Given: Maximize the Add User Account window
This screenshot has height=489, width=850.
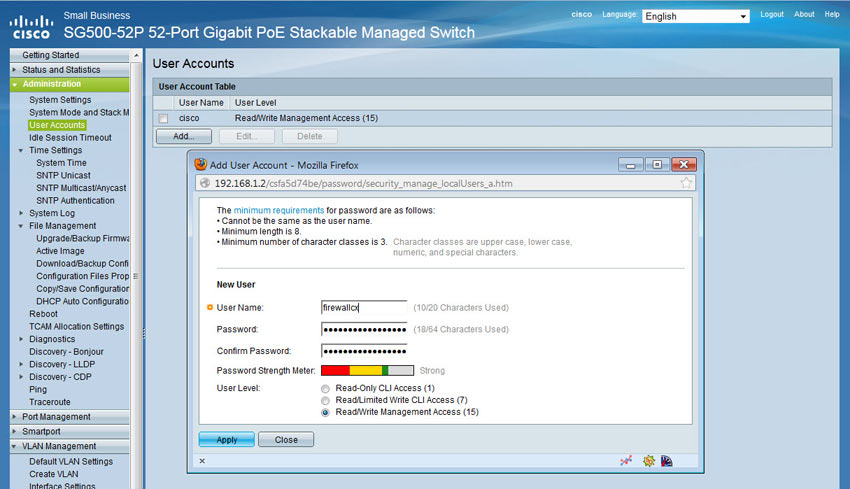Looking at the screenshot, I should click(x=657, y=165).
